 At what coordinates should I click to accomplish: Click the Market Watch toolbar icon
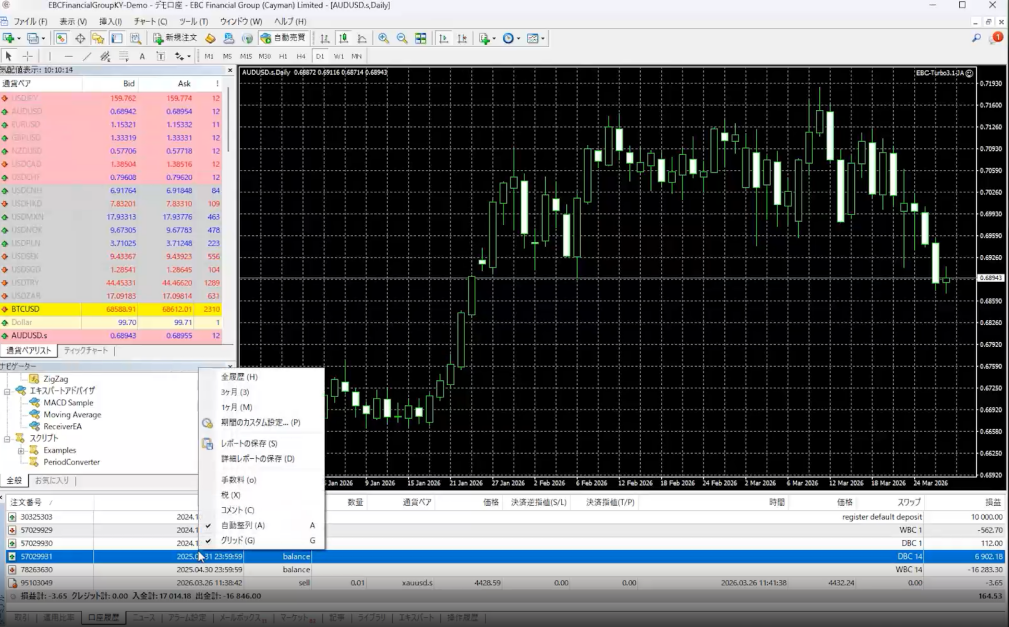[x=61, y=39]
